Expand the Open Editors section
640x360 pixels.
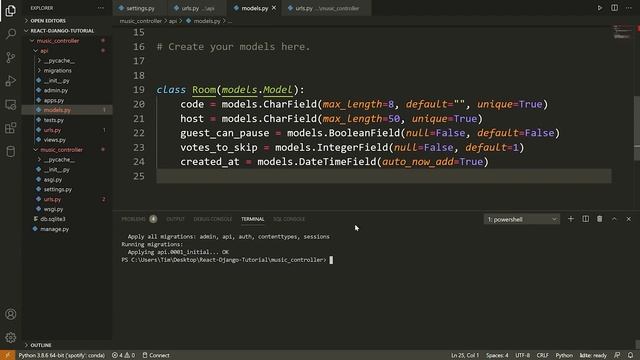coord(48,20)
